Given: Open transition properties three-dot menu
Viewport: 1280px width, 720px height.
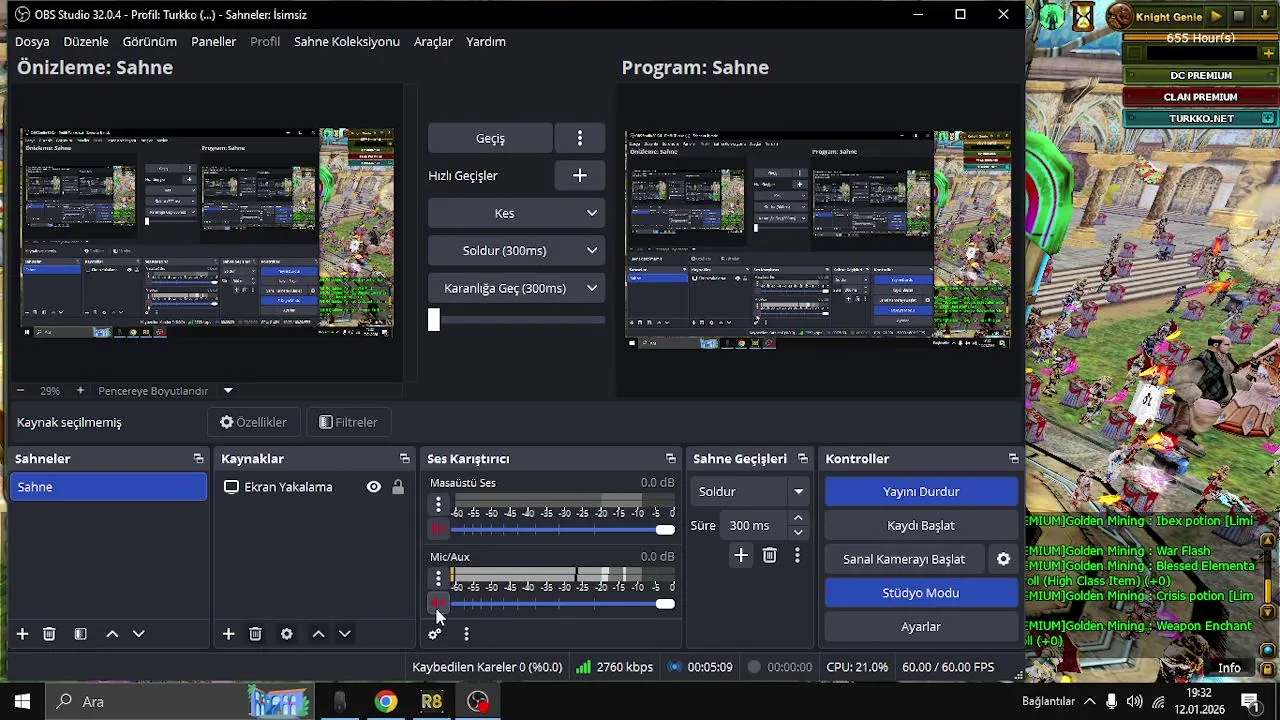Looking at the screenshot, I should pos(797,556).
